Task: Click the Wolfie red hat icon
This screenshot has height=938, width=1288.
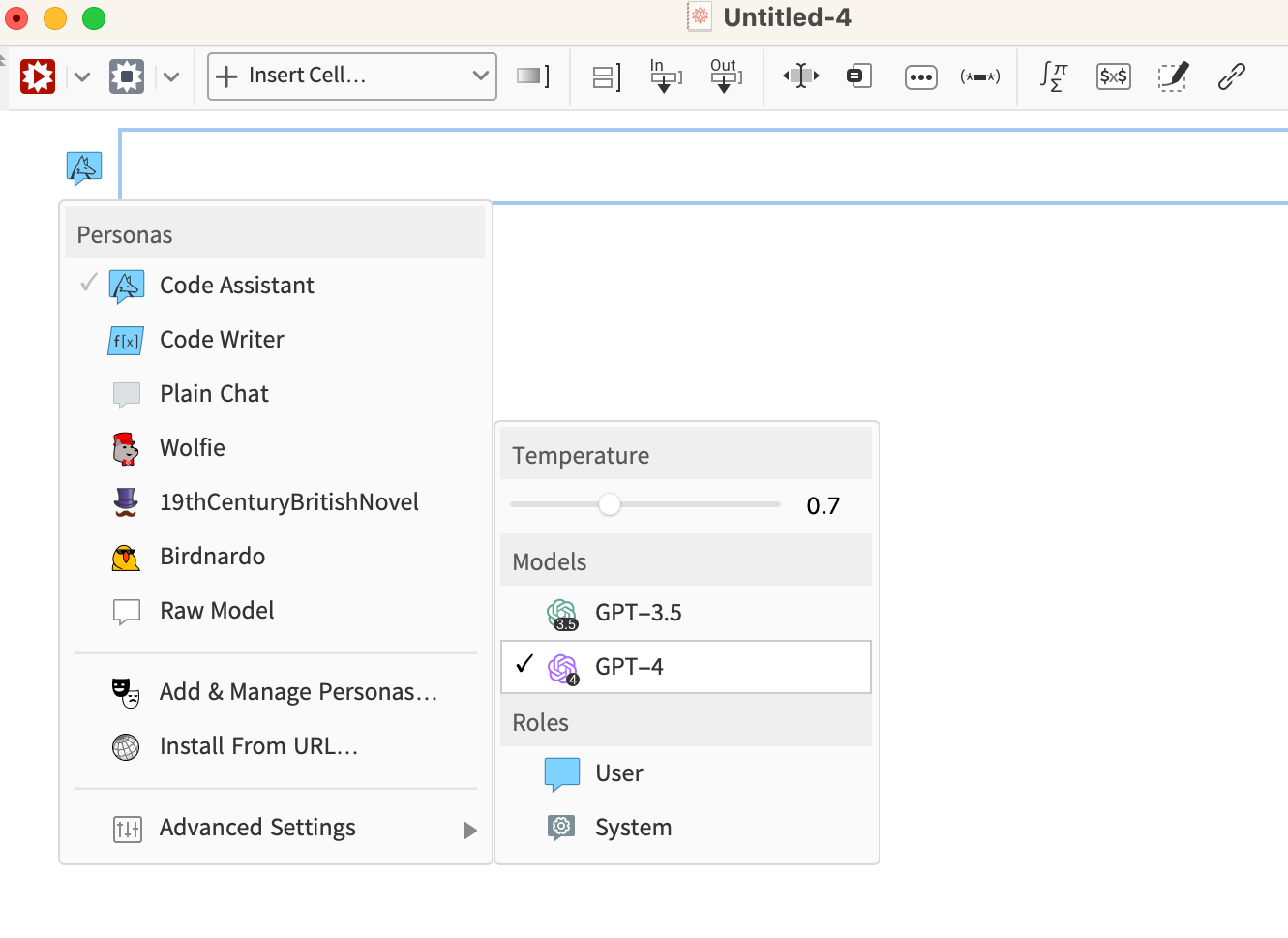Action: [125, 448]
